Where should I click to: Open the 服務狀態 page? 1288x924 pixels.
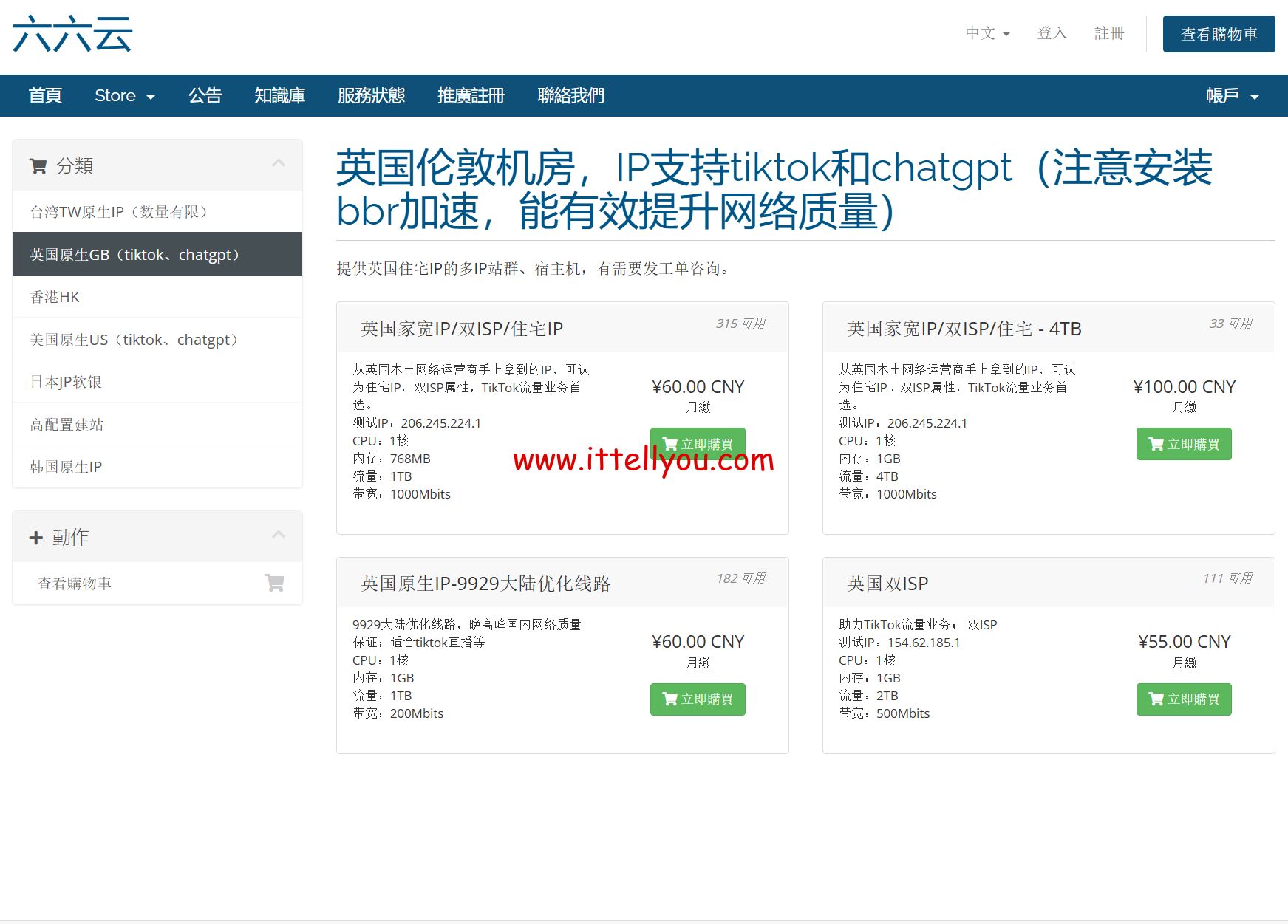coord(372,95)
